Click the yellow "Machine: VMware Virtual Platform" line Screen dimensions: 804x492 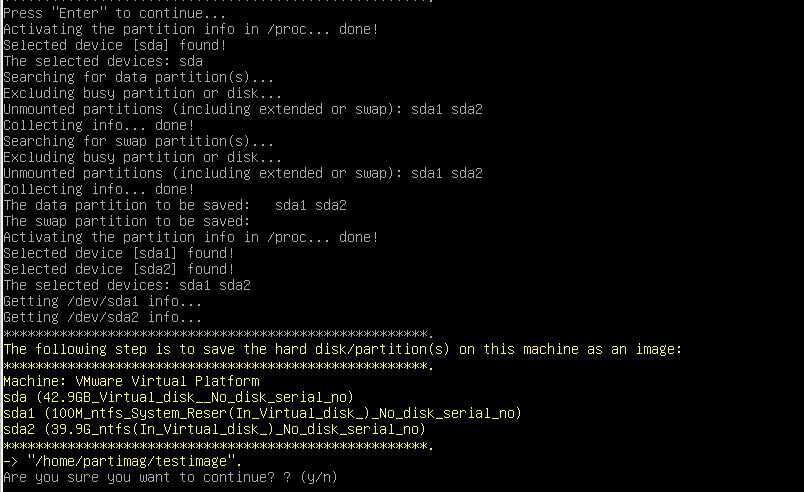[131, 381]
